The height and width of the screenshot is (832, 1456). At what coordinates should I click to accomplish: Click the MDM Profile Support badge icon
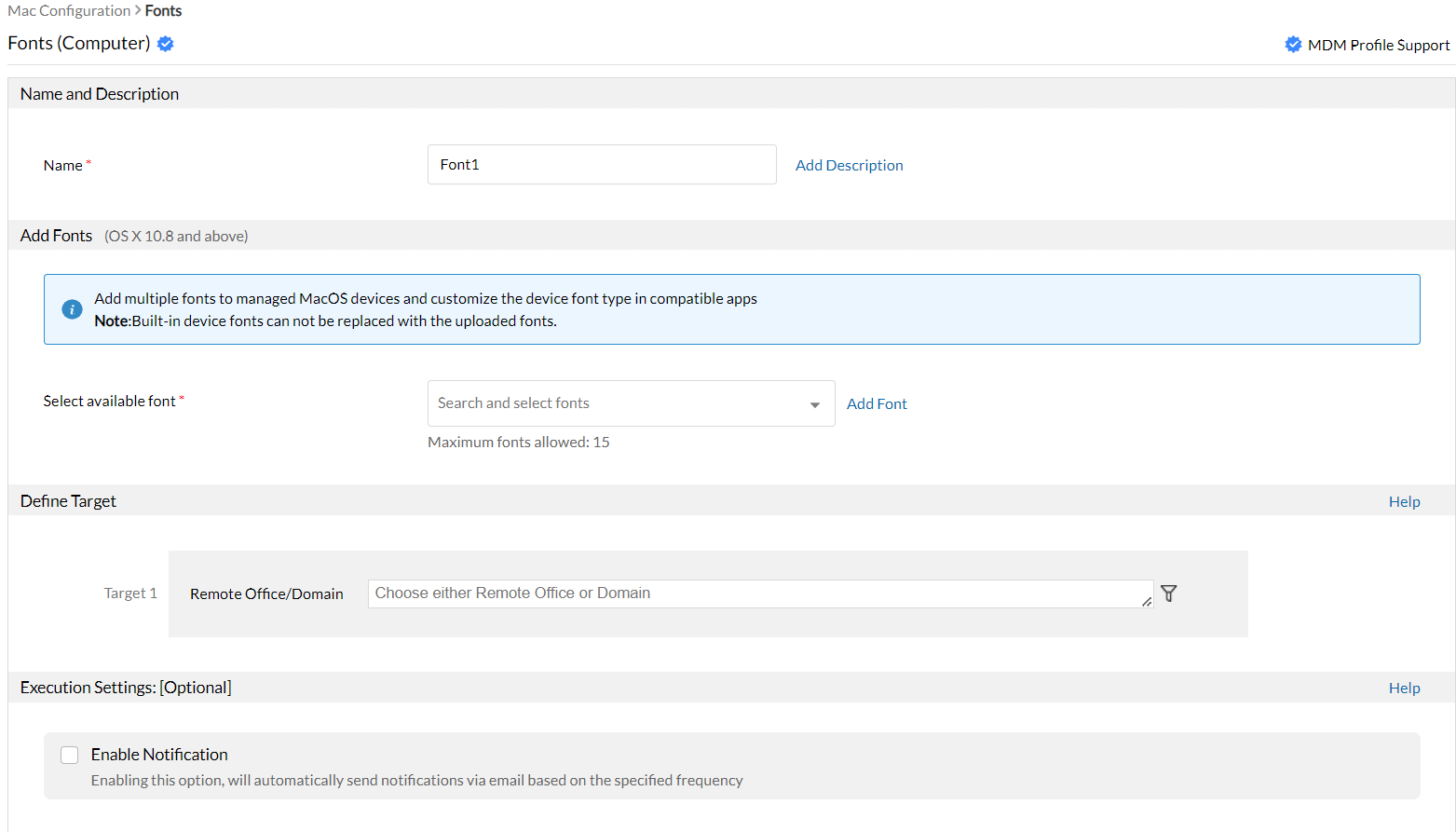click(x=1293, y=45)
